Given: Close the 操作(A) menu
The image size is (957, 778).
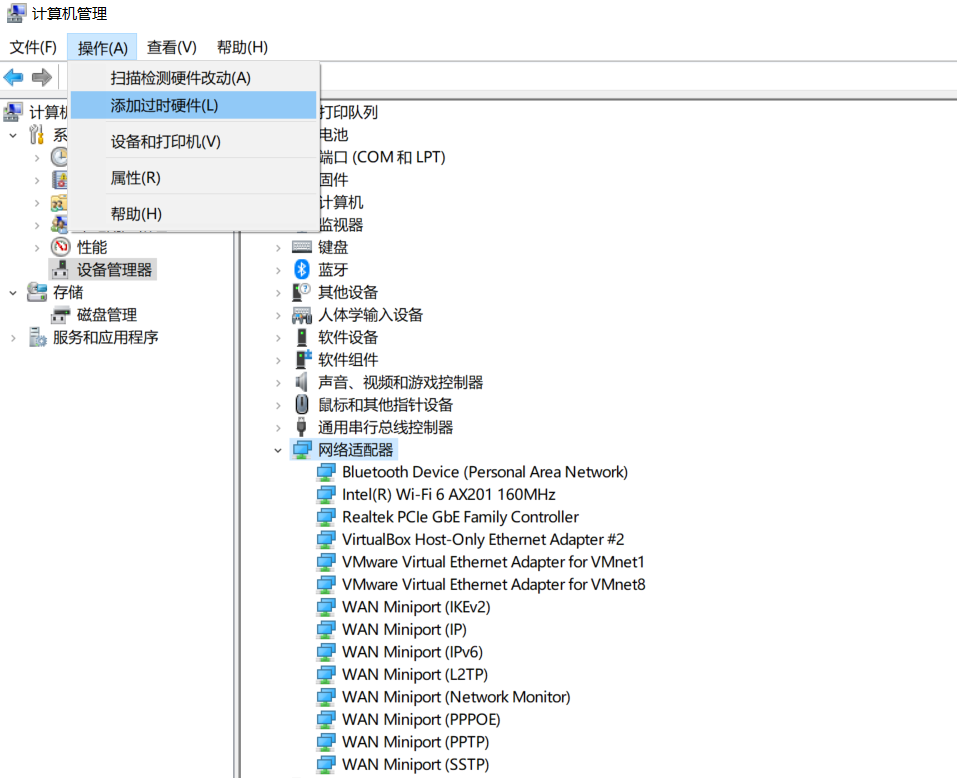Looking at the screenshot, I should pyautogui.click(x=103, y=47).
